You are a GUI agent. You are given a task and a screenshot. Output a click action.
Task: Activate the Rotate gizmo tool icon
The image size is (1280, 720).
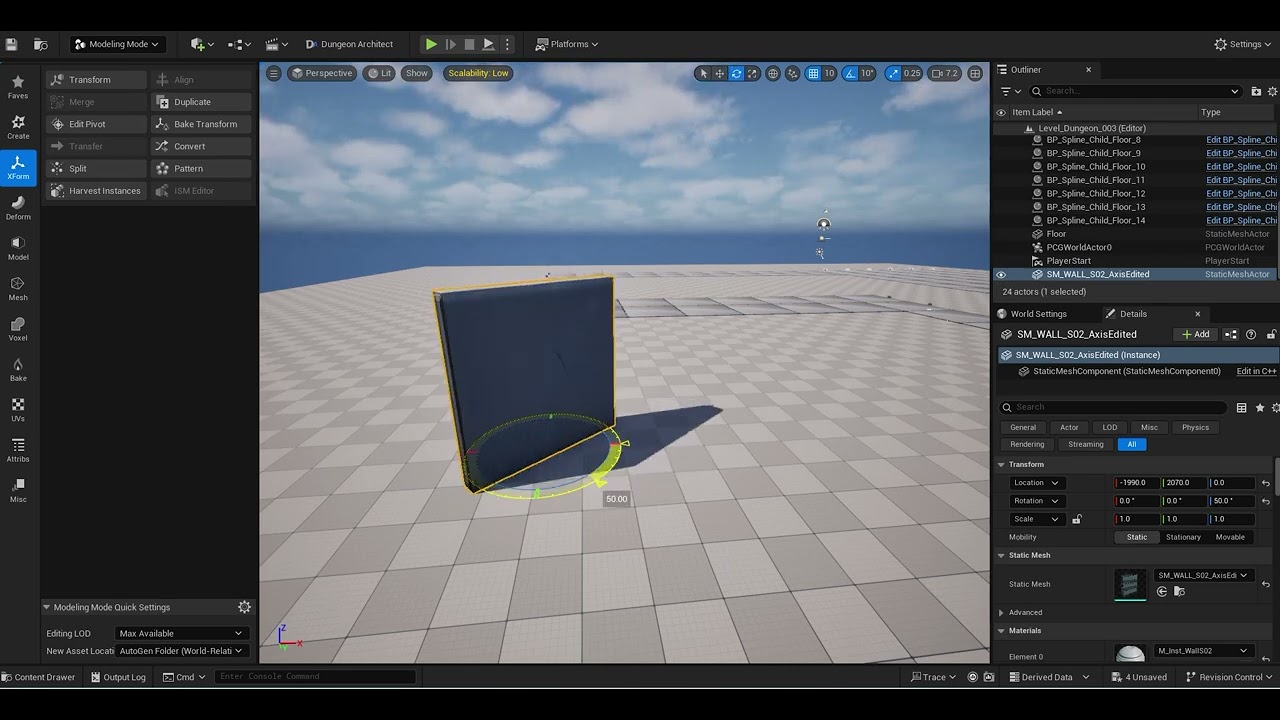(736, 73)
